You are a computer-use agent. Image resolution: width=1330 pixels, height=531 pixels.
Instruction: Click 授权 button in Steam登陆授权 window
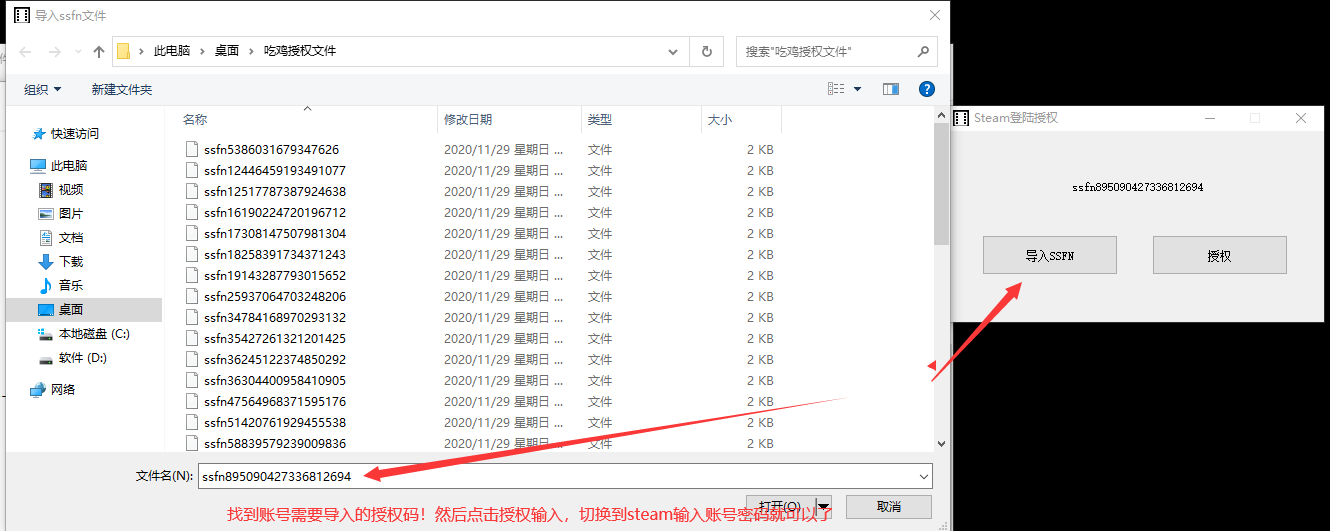coord(1220,255)
